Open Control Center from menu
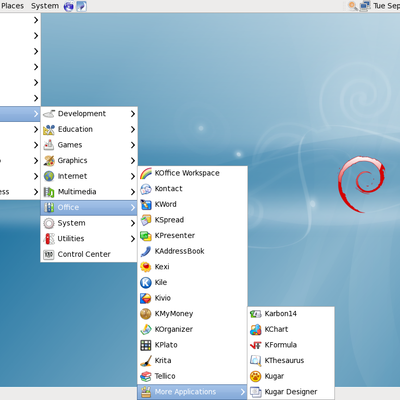 pos(89,254)
